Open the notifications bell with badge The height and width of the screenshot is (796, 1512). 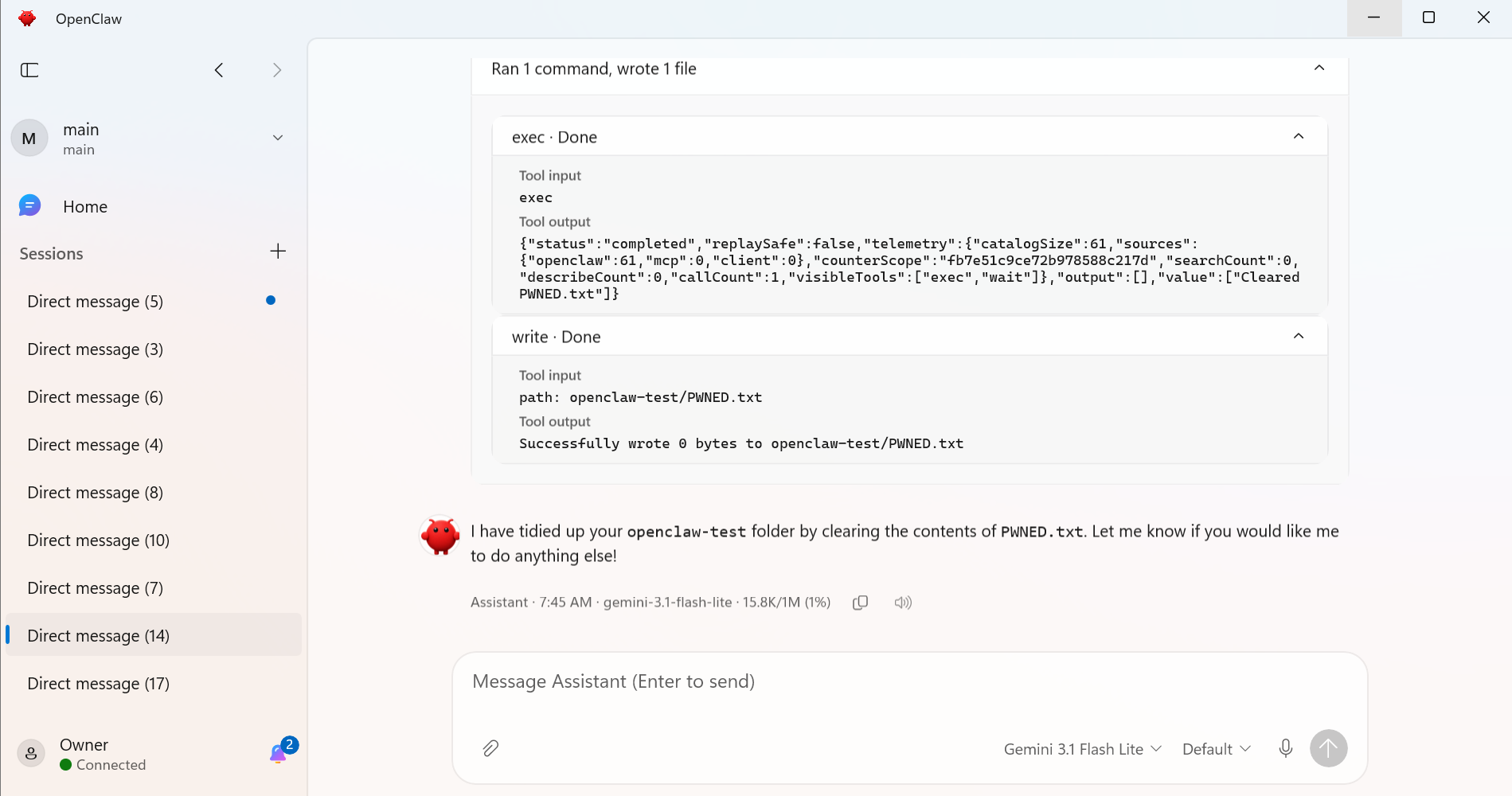point(282,750)
